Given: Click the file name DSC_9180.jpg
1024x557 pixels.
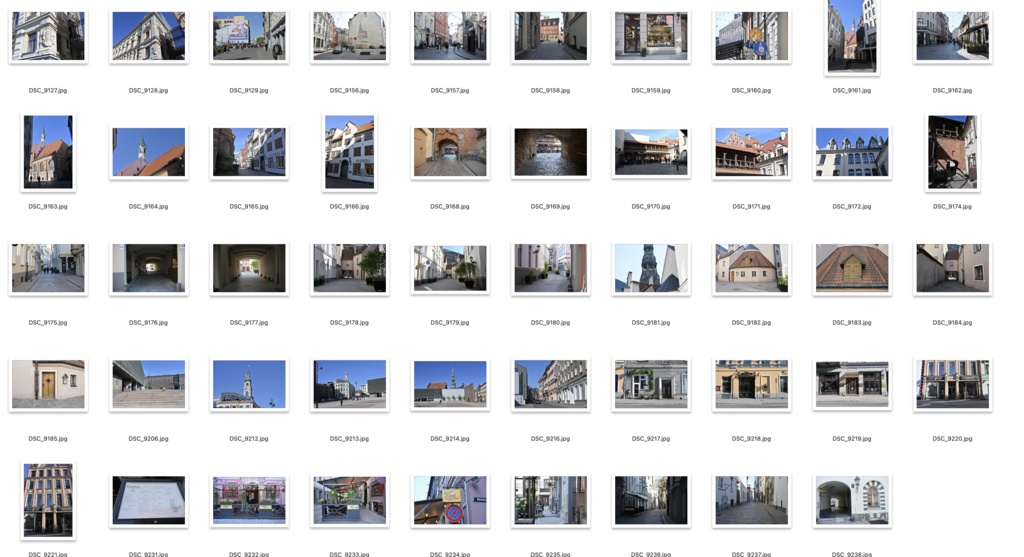Looking at the screenshot, I should pyautogui.click(x=551, y=323).
